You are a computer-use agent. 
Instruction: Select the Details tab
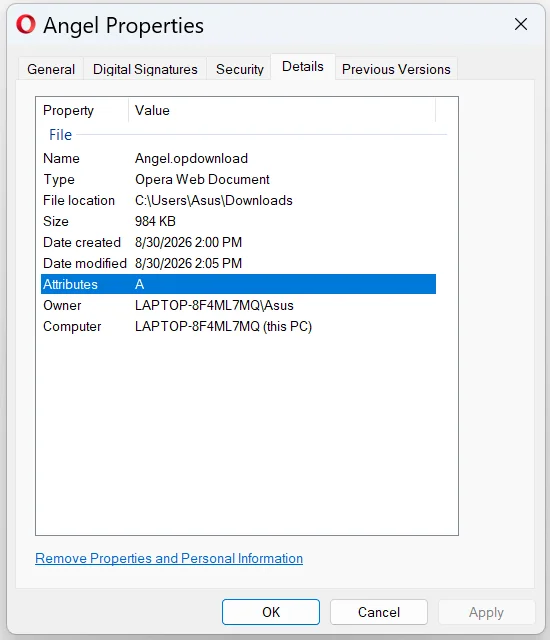303,67
